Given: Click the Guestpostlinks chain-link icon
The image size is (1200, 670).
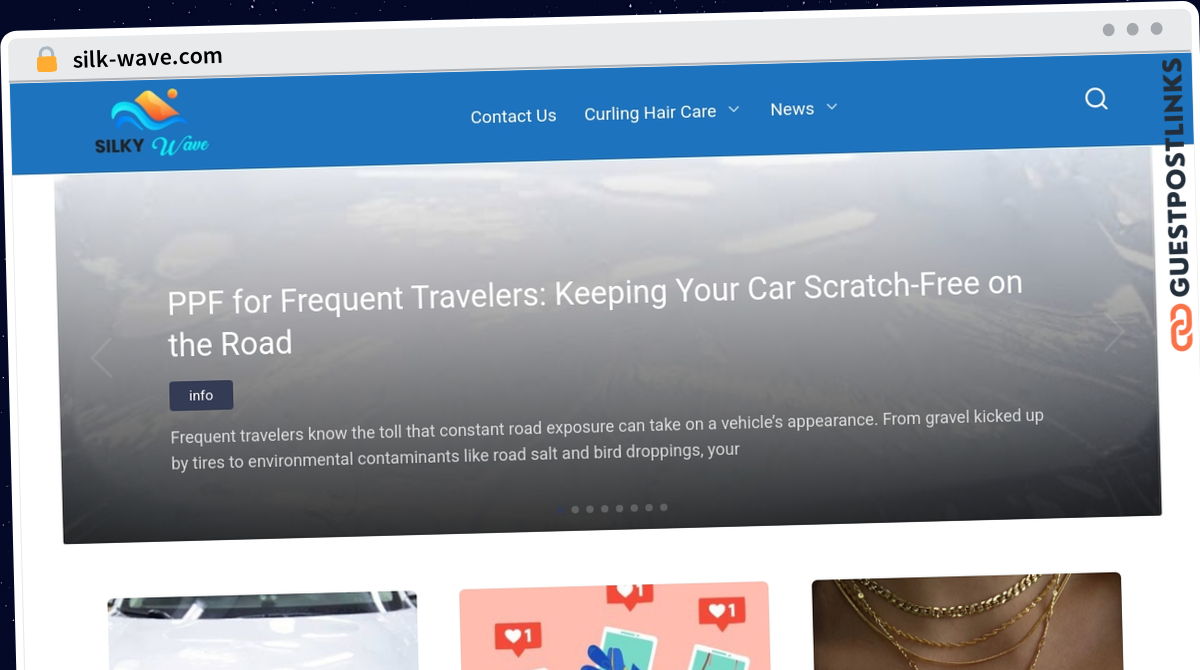Looking at the screenshot, I should [1183, 329].
